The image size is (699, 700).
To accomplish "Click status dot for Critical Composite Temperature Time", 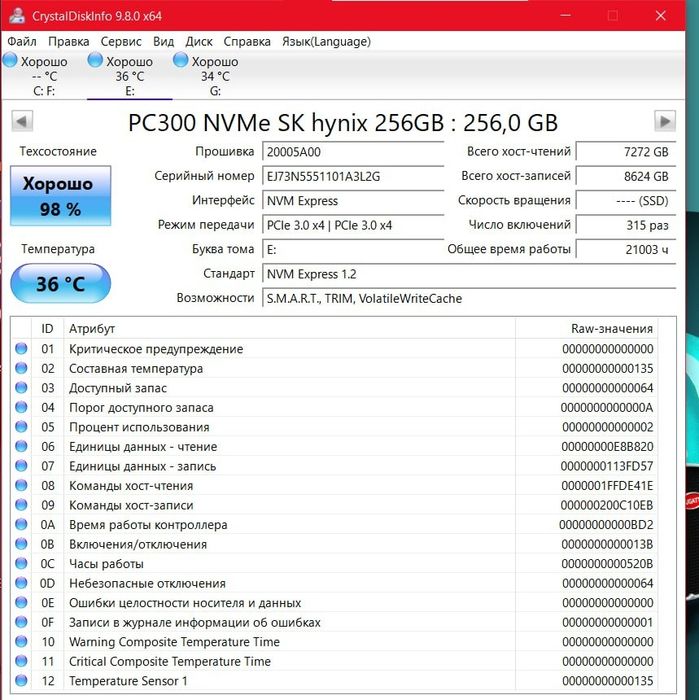I will (21, 661).
